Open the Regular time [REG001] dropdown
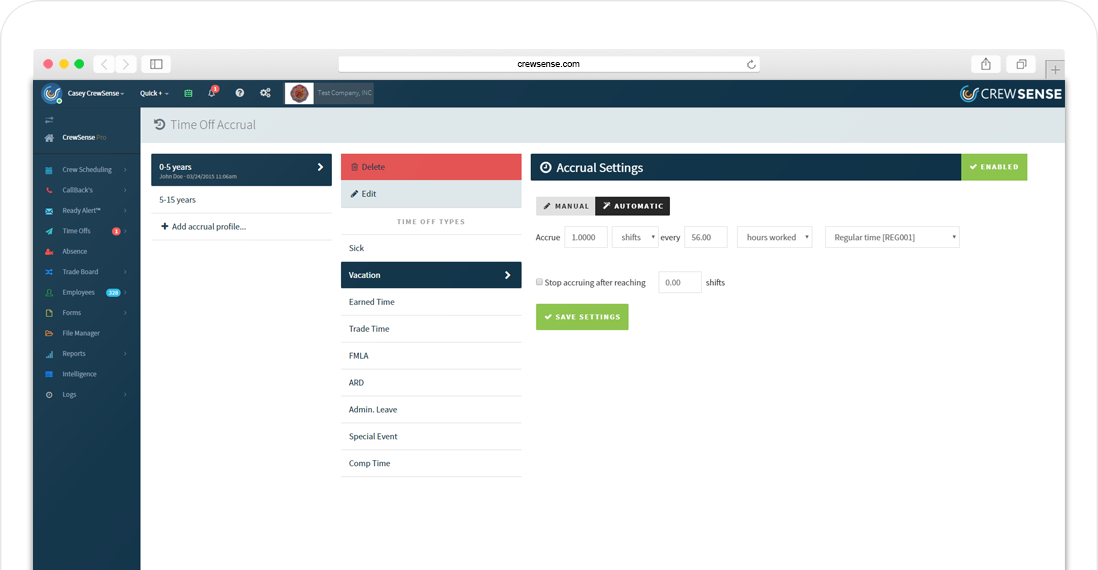Image resolution: width=1098 pixels, height=570 pixels. coord(892,237)
